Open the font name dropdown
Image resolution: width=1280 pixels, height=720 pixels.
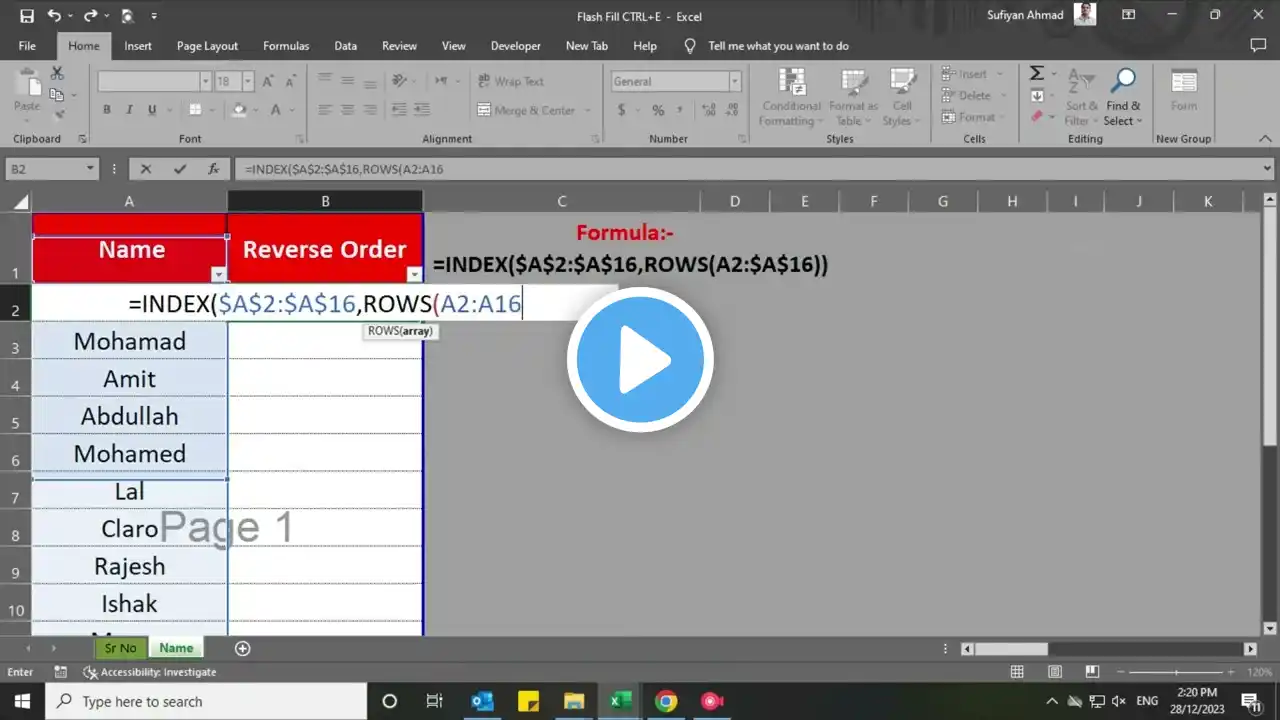[x=206, y=82]
